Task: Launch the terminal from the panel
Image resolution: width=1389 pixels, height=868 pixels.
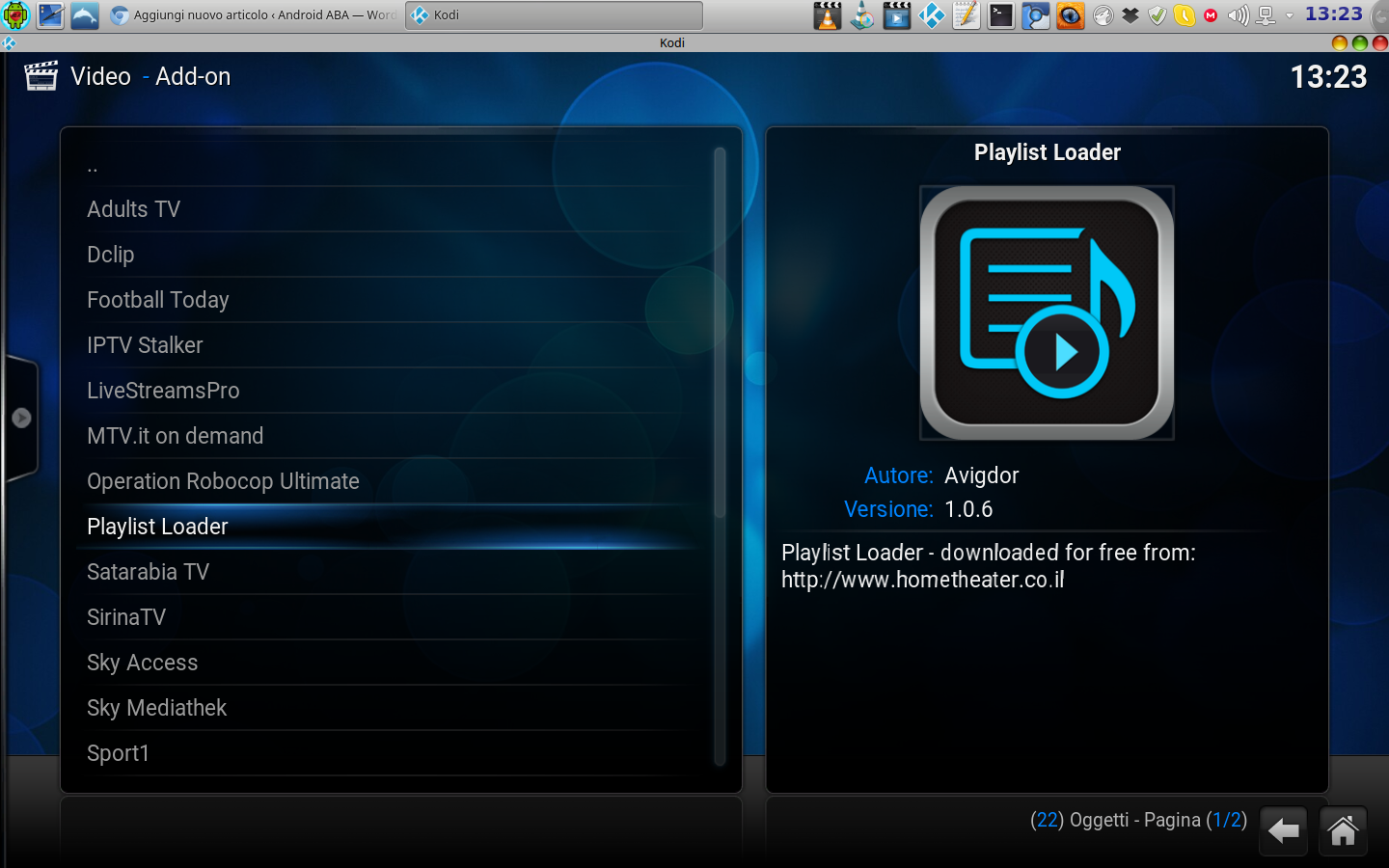Action: (x=1001, y=15)
